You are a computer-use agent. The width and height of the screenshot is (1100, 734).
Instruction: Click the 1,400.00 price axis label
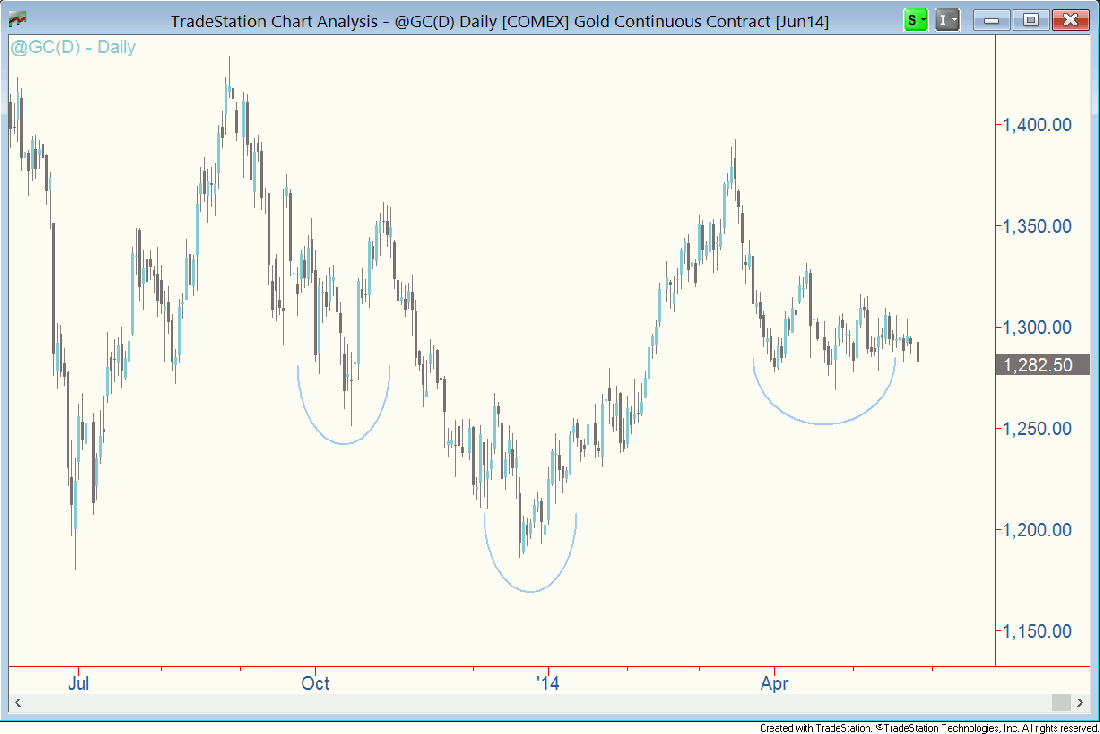pos(1037,125)
